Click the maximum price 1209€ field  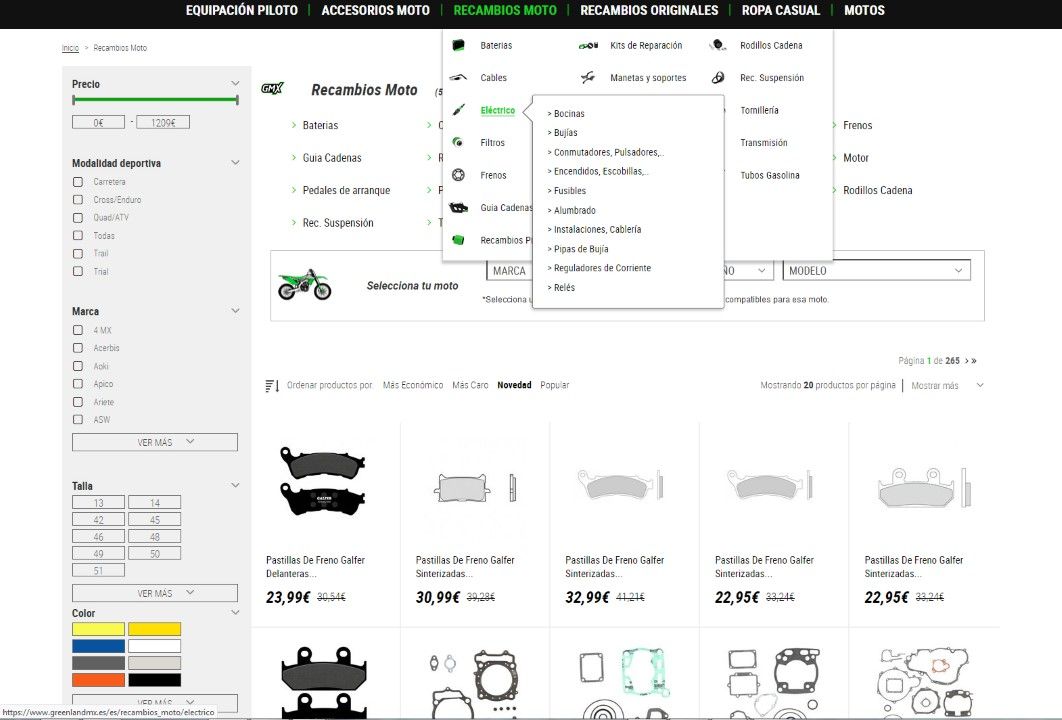pyautogui.click(x=163, y=123)
